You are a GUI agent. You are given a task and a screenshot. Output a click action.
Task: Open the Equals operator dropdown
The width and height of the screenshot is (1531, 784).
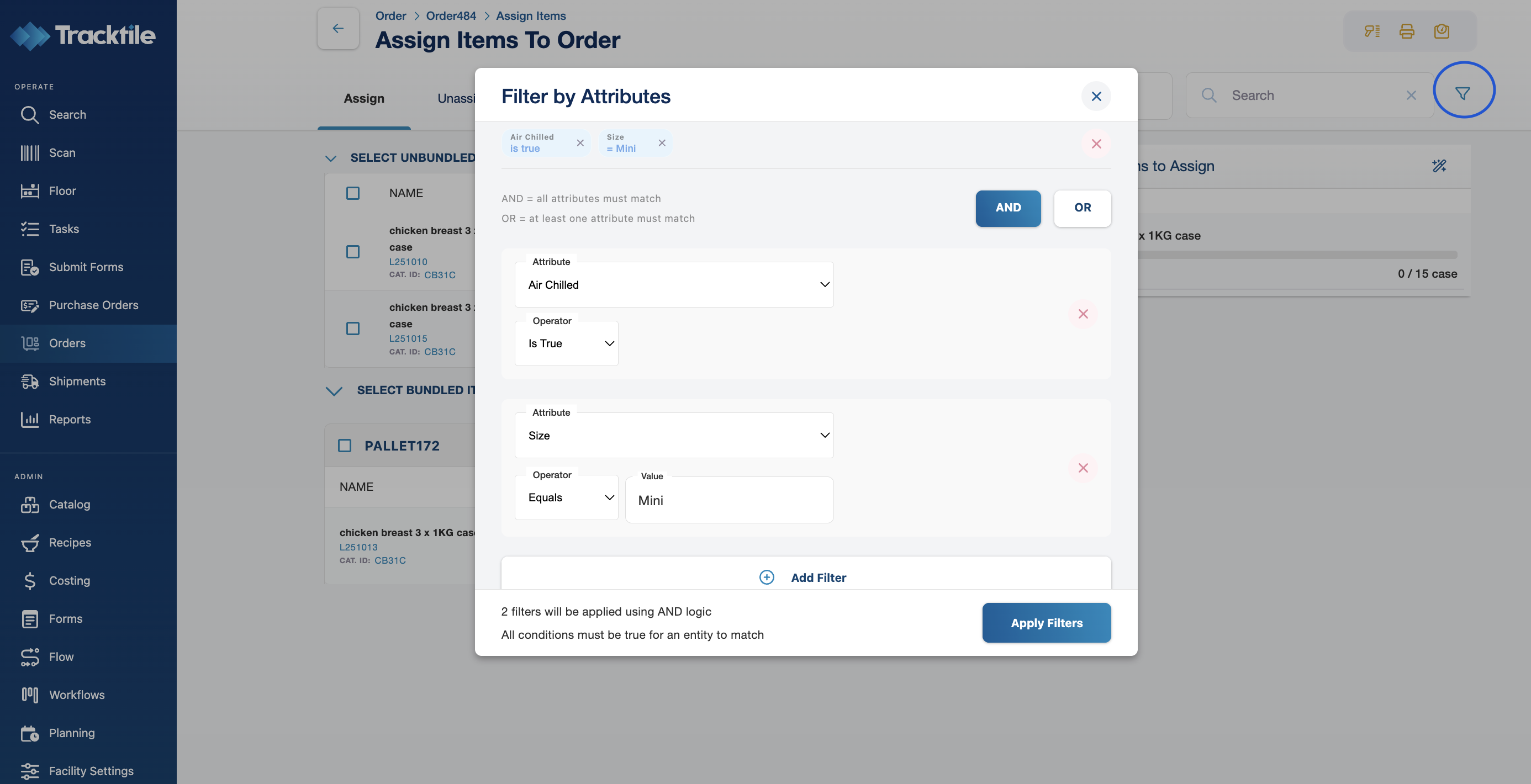pyautogui.click(x=566, y=497)
